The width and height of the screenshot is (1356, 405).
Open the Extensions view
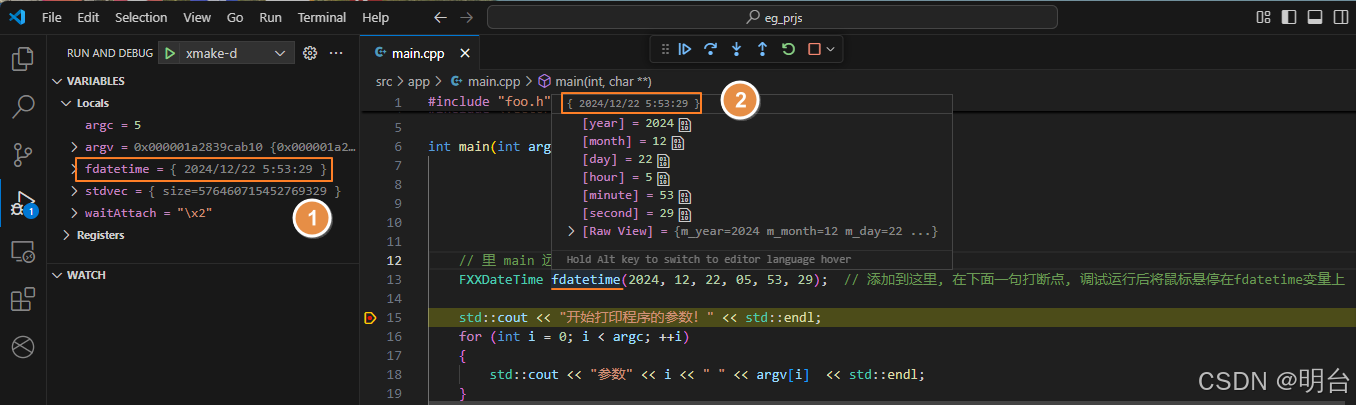tap(22, 299)
